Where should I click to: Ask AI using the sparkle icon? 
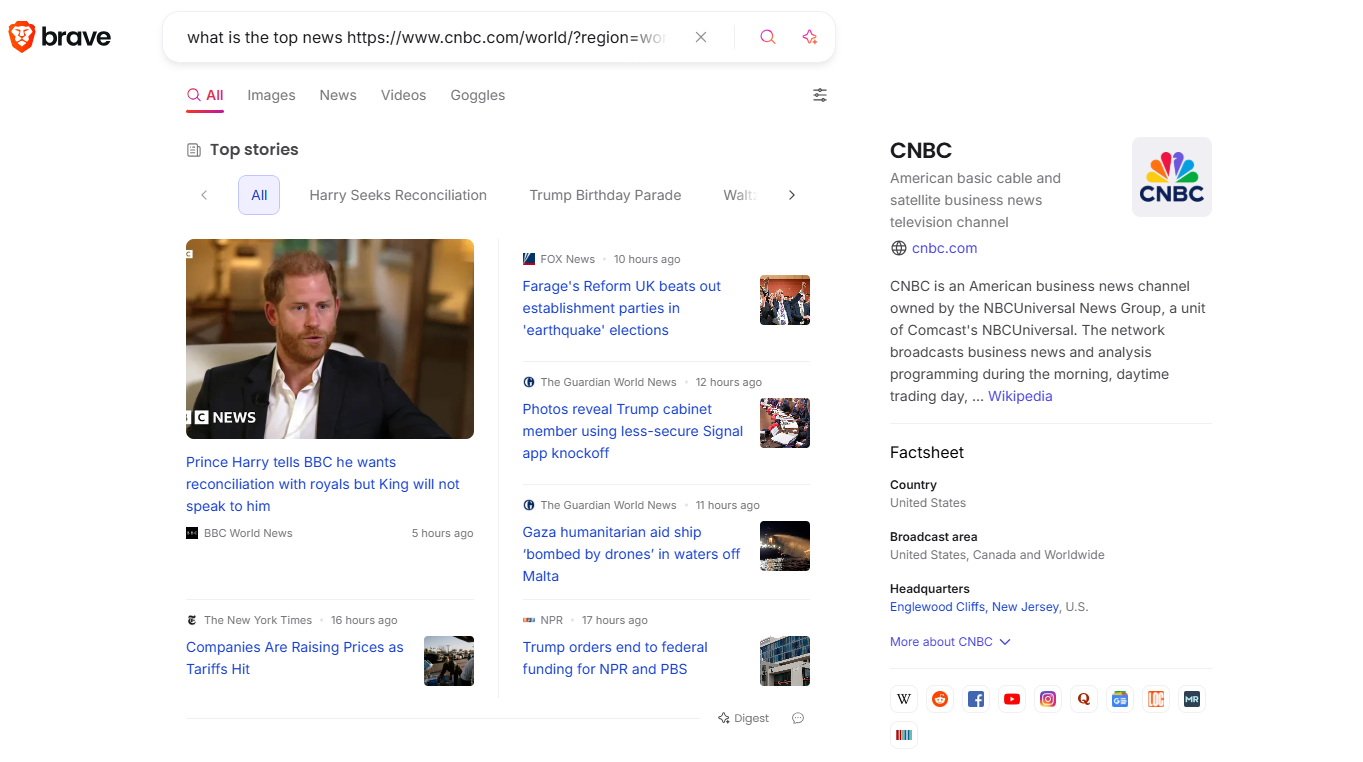(810, 37)
